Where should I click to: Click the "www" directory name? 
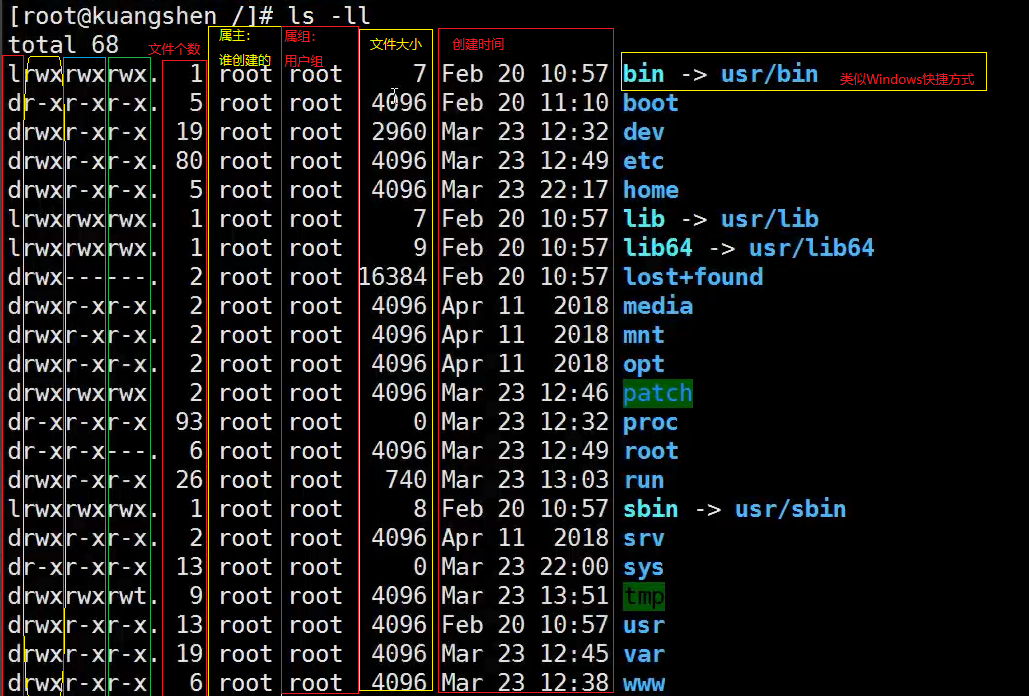click(644, 683)
